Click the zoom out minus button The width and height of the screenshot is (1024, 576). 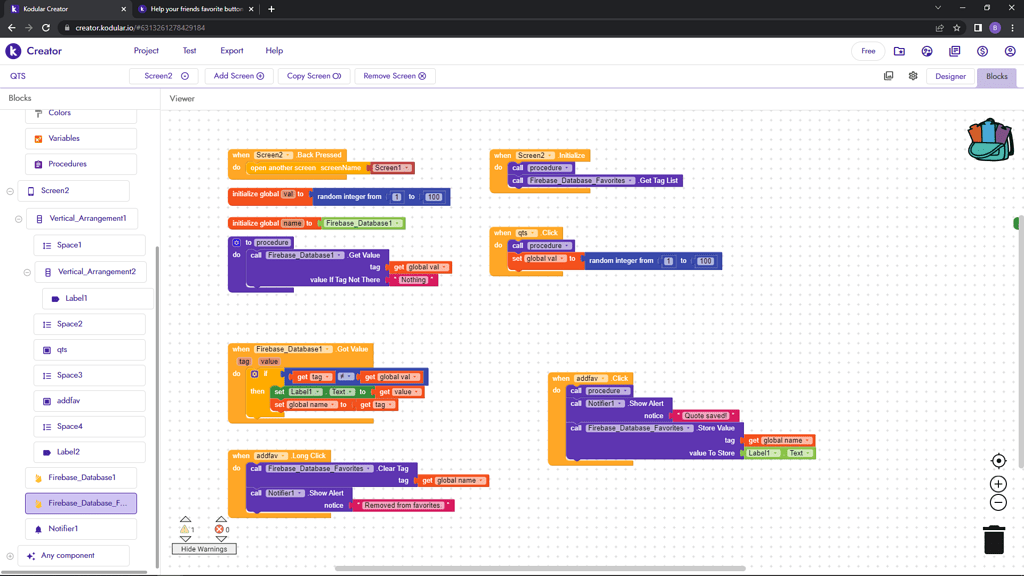[x=997, y=502]
